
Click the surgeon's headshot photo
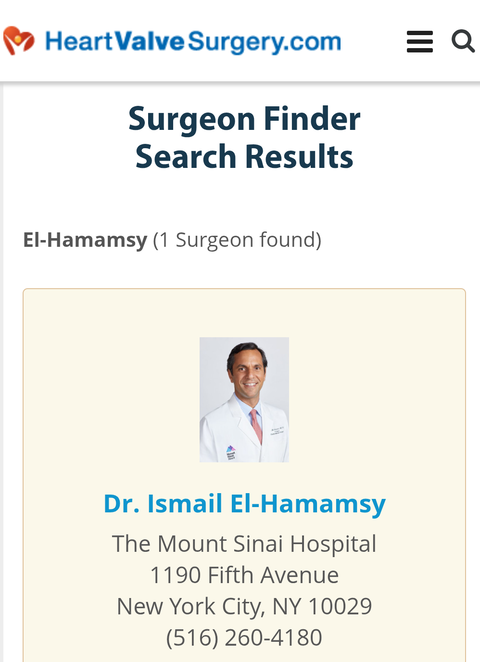[x=244, y=399]
